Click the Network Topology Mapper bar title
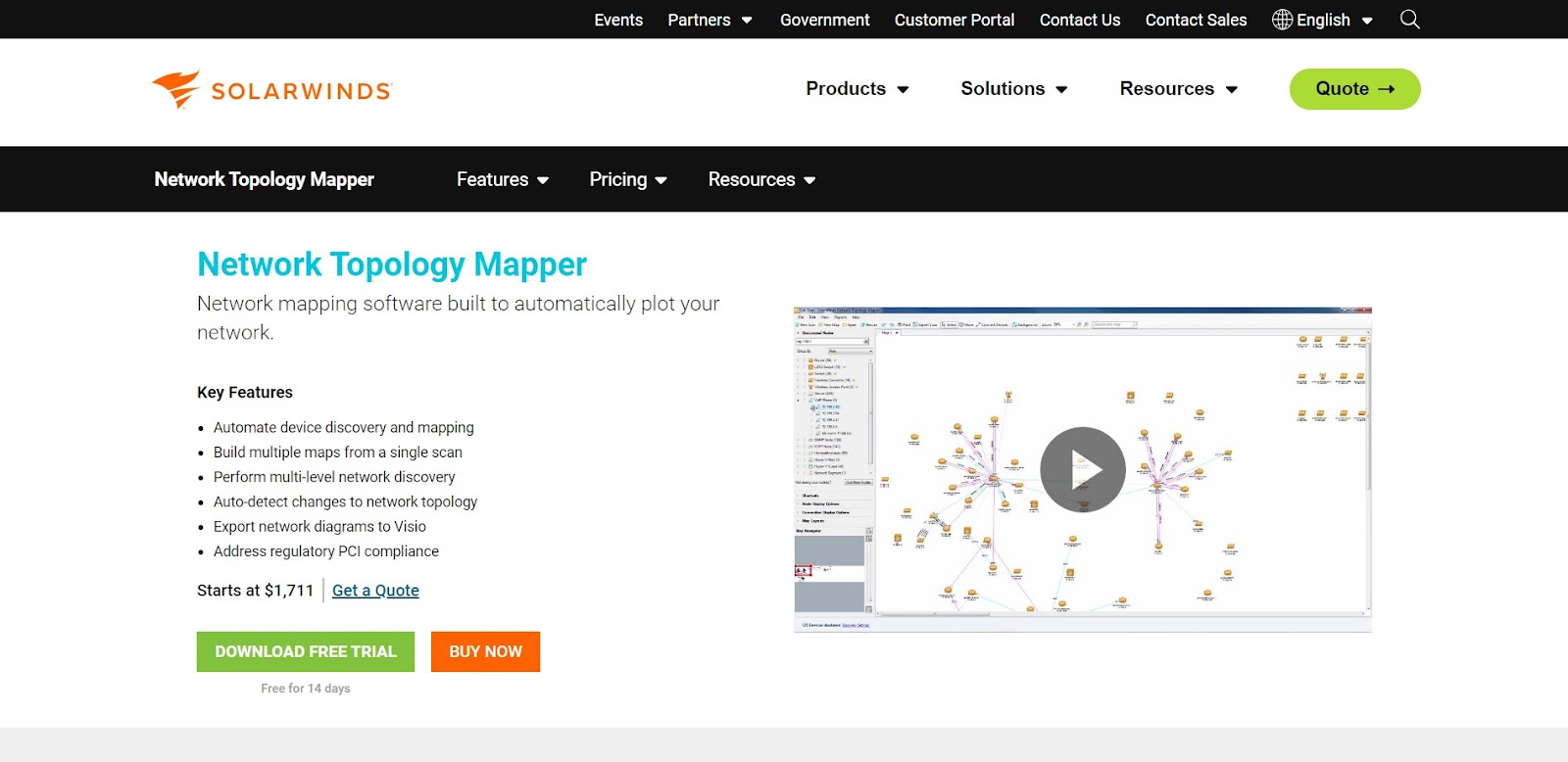Image resolution: width=1568 pixels, height=762 pixels. 264,179
